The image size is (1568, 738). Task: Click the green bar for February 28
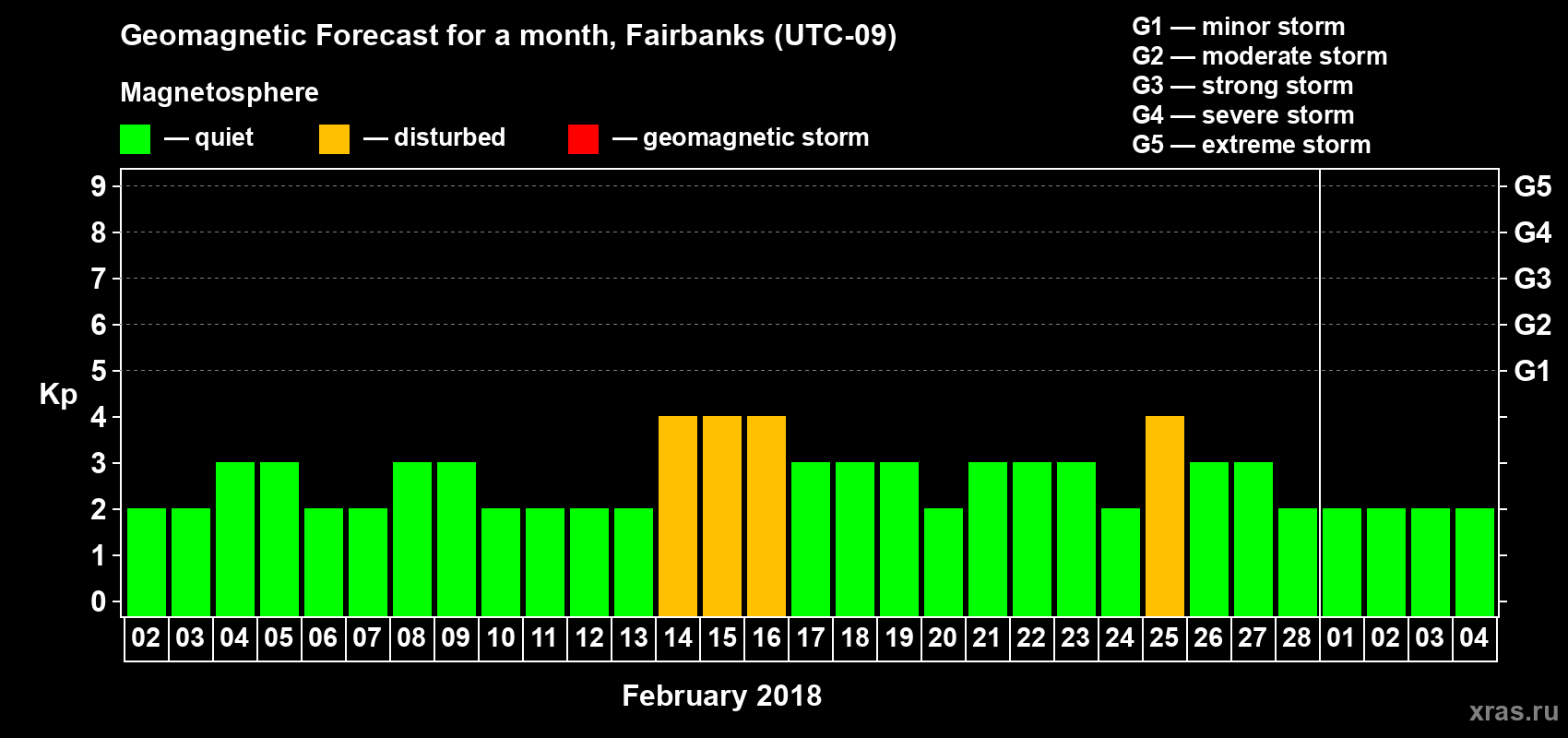tap(1298, 562)
